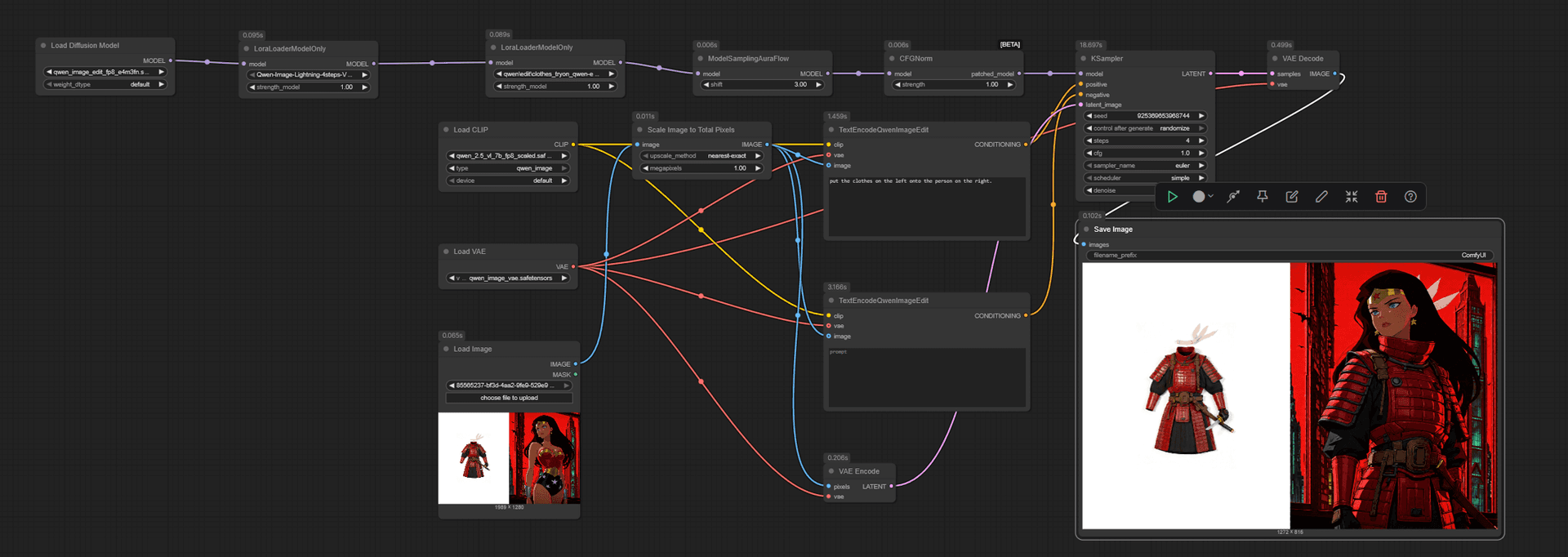
Task: Open help via the question mark icon
Action: [1410, 197]
